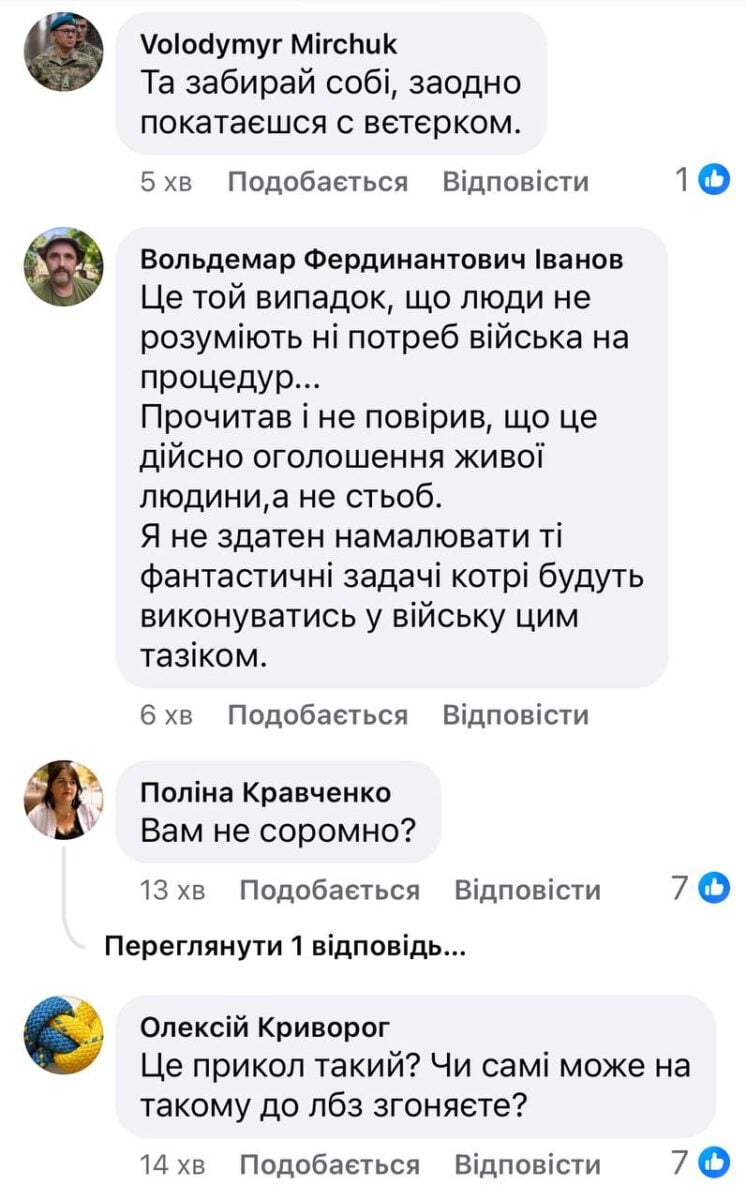
Task: Click like reaction icon on Mirchuk's comment
Action: click(x=714, y=180)
